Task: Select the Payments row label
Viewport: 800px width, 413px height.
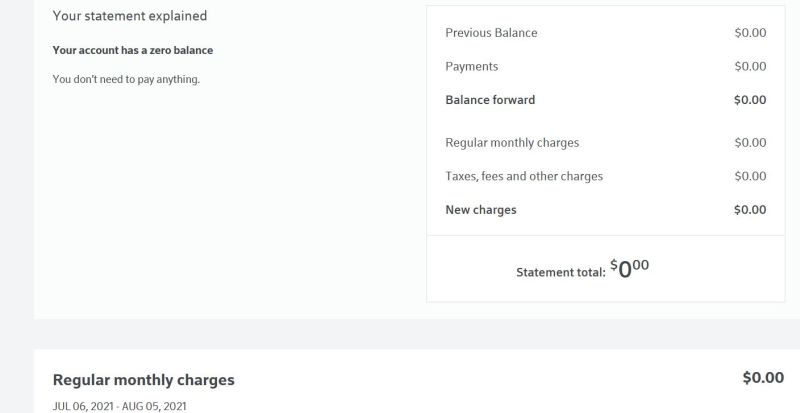Action: click(x=471, y=66)
